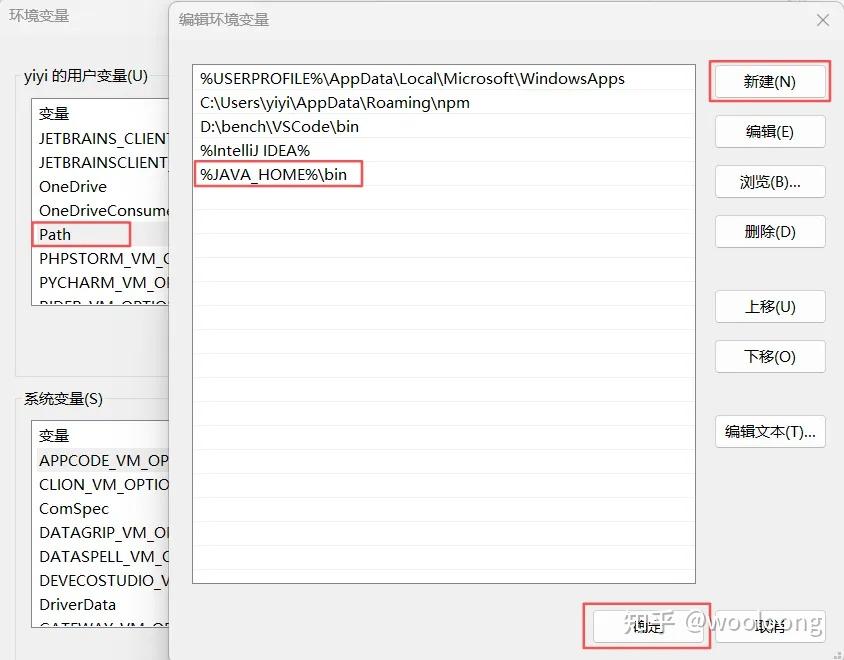Open the 浏览(B) browse dialog
Image resolution: width=844 pixels, height=660 pixels.
(769, 181)
